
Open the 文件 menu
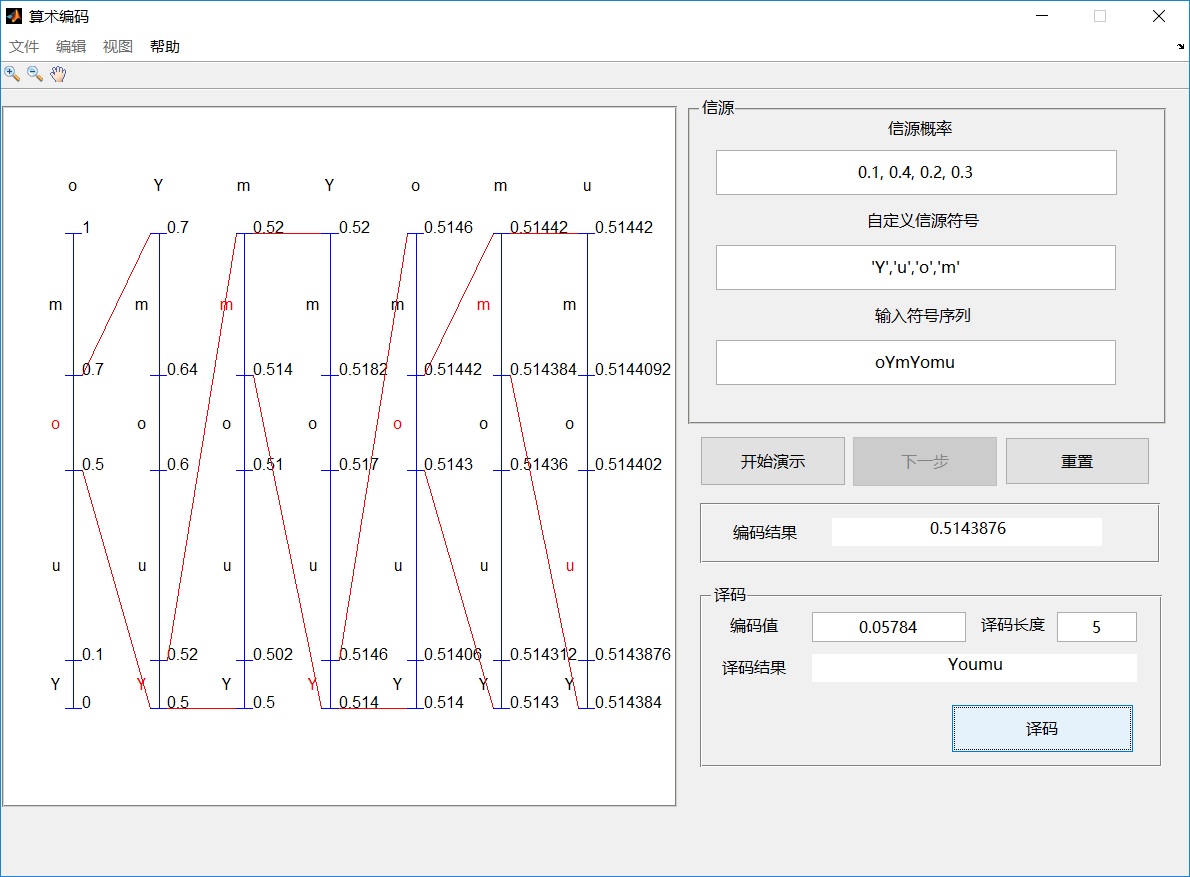[24, 47]
